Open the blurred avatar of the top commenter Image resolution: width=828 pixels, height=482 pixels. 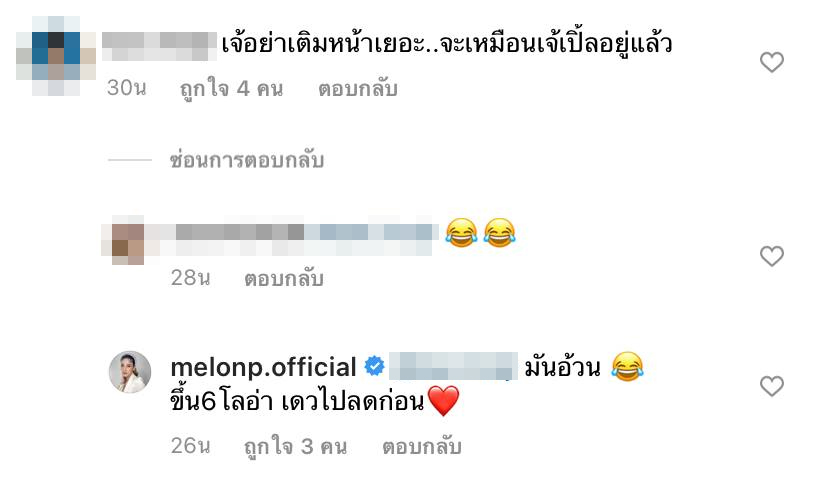[x=55, y=55]
